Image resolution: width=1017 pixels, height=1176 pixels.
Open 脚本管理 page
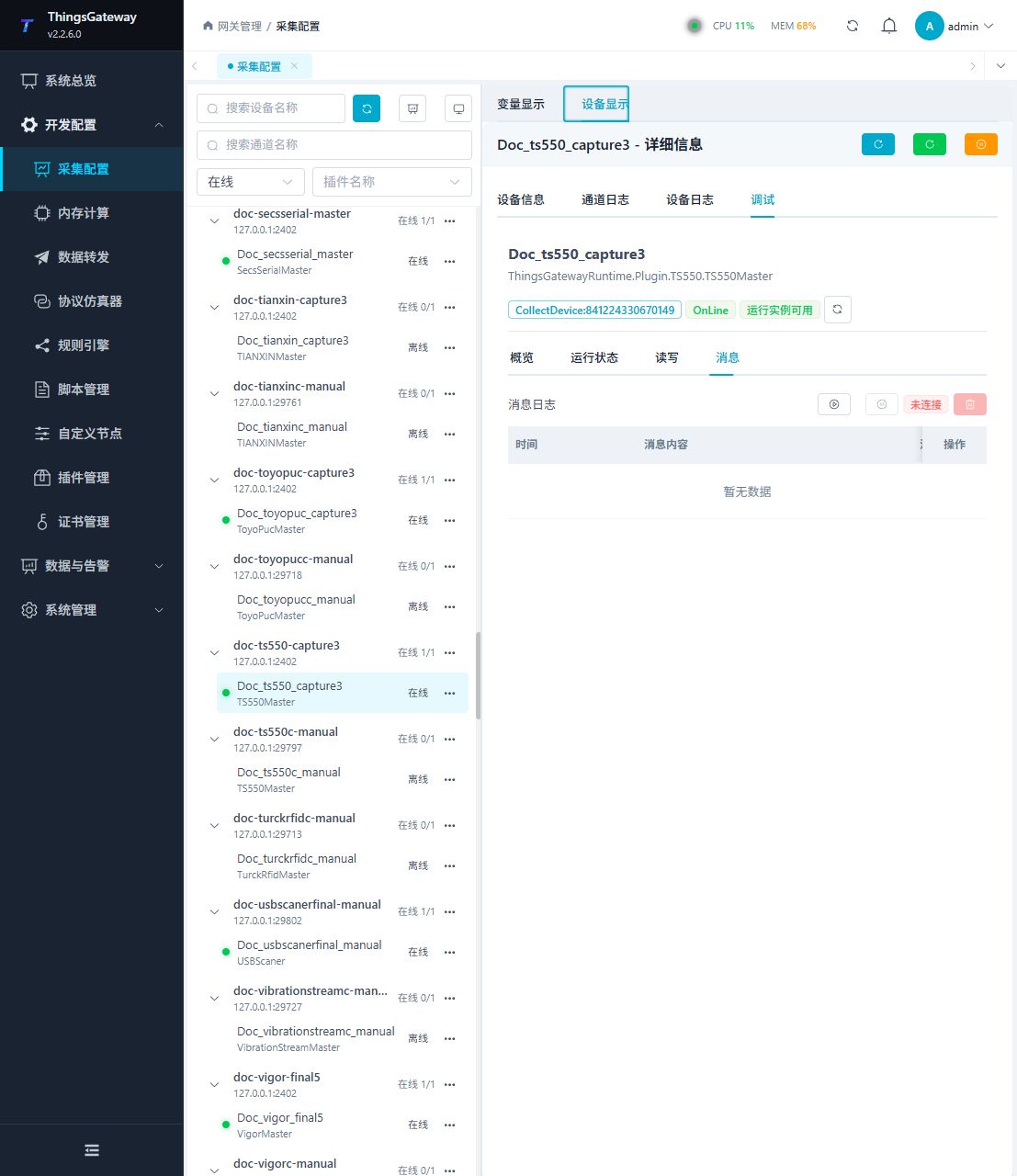pyautogui.click(x=92, y=390)
